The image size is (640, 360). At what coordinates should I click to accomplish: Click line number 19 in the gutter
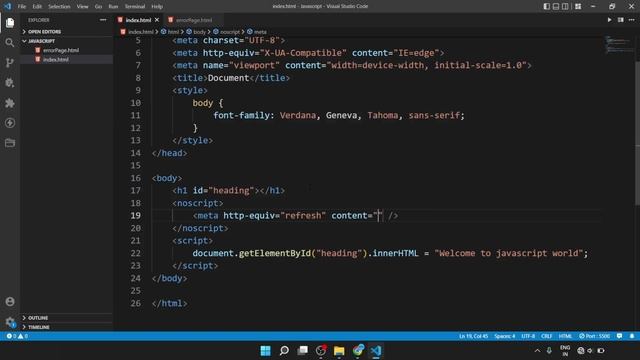pyautogui.click(x=136, y=216)
